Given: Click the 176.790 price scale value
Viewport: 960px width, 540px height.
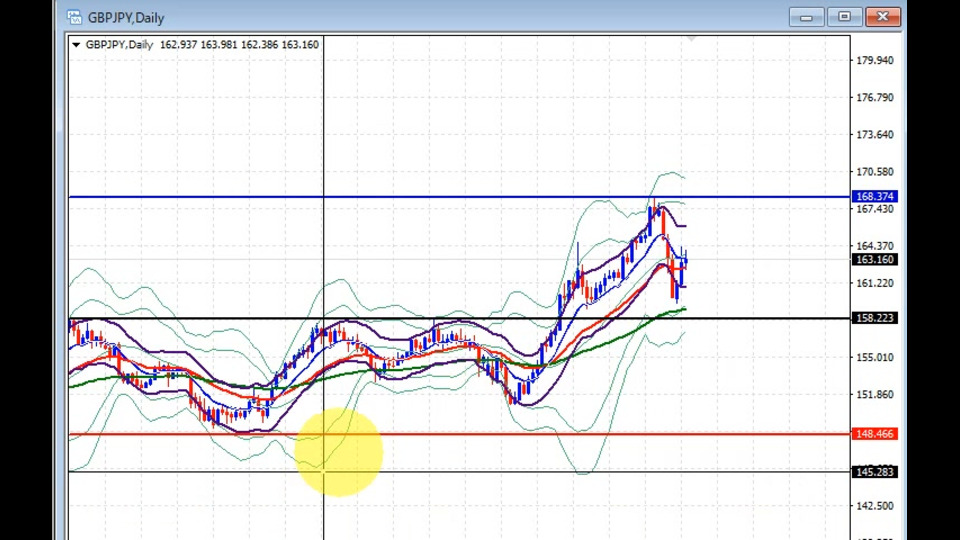Looking at the screenshot, I should pos(875,98).
